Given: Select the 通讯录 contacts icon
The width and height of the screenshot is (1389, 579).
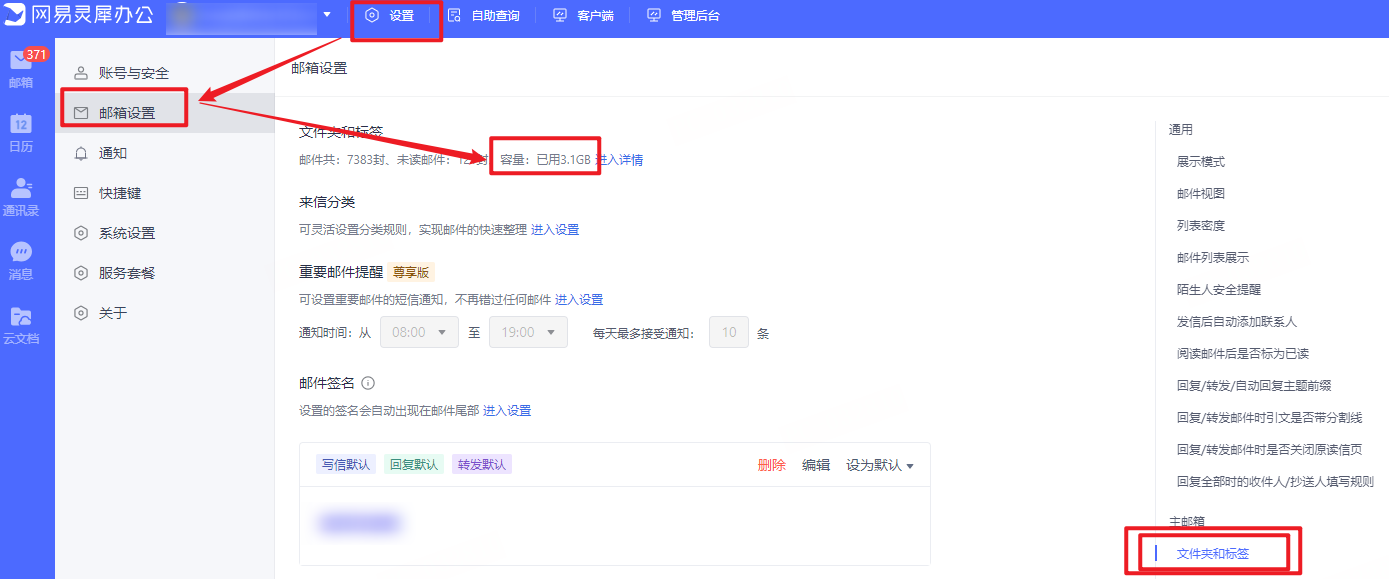Looking at the screenshot, I should (24, 190).
